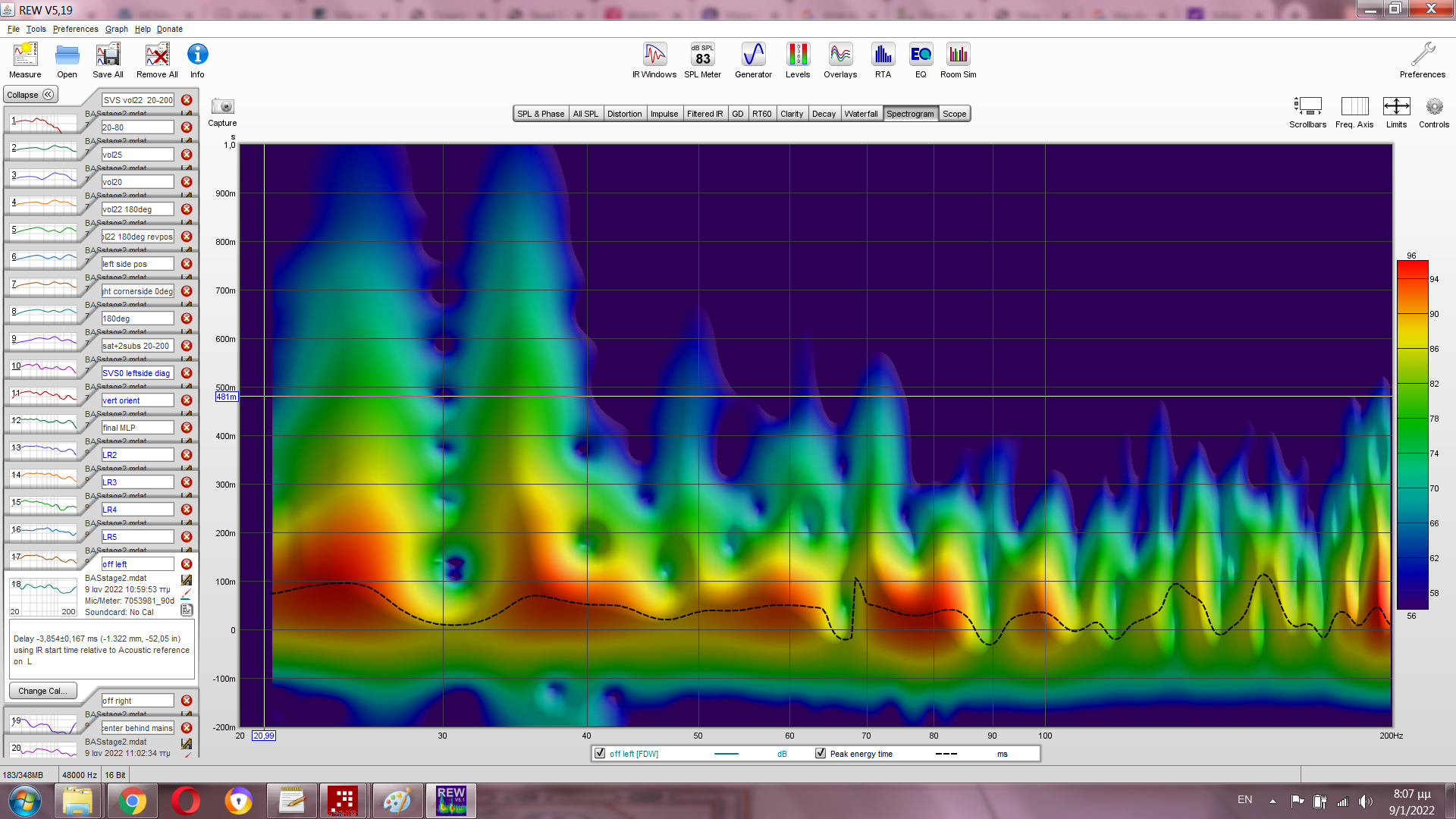Click the spectrogram color scale bar

click(1412, 436)
